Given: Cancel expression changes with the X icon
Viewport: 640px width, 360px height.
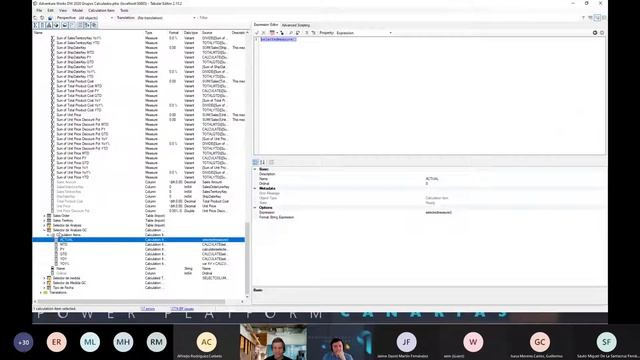Looking at the screenshot, I should (x=264, y=33).
